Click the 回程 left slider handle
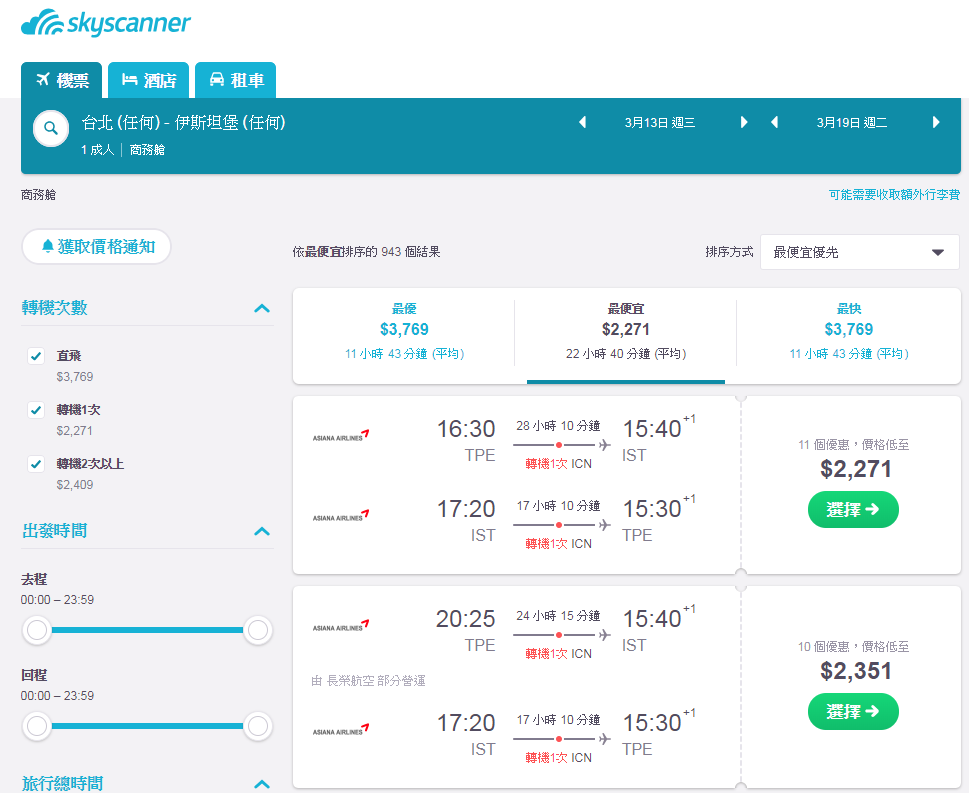The height and width of the screenshot is (793, 969). tap(37, 726)
